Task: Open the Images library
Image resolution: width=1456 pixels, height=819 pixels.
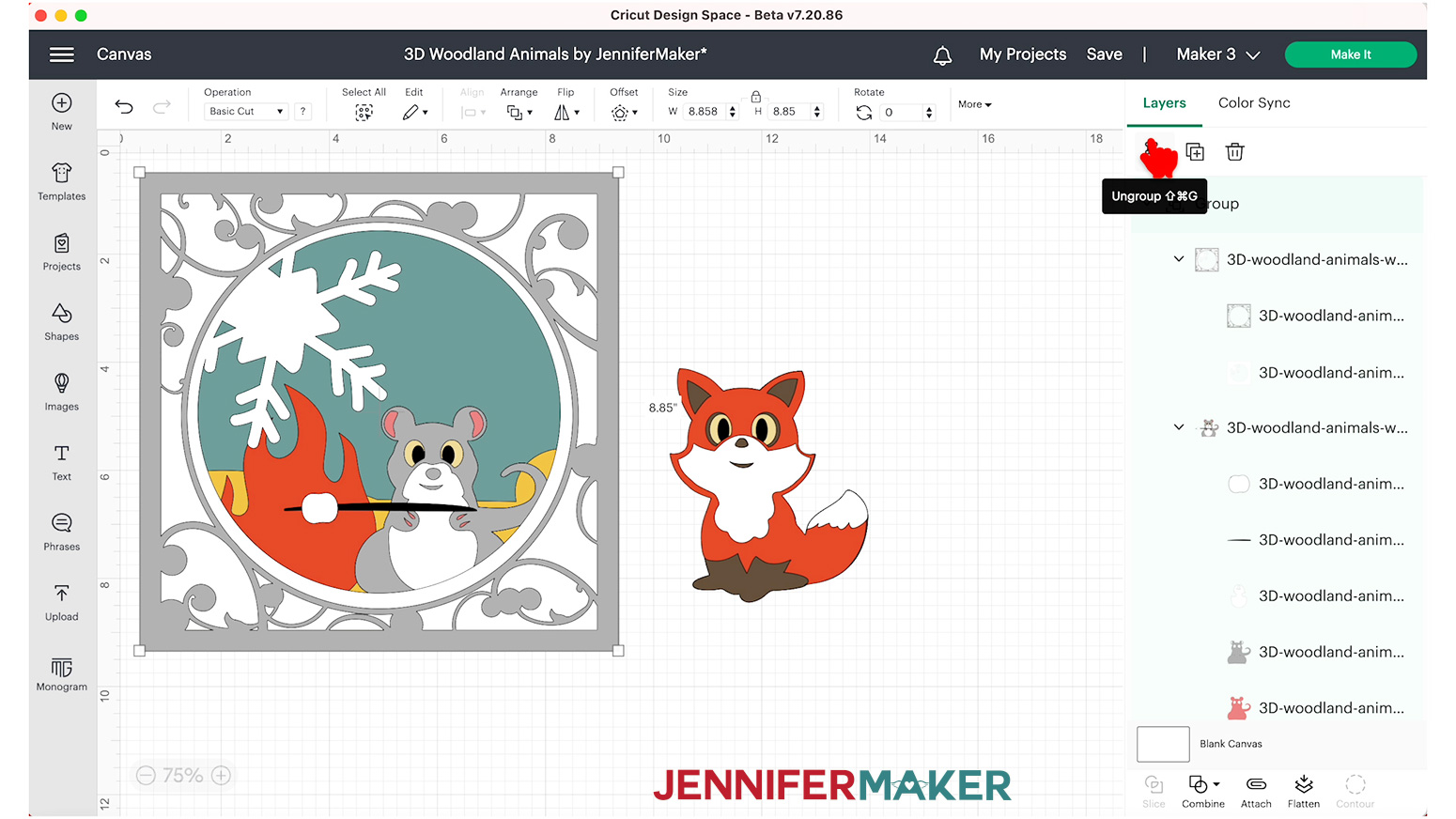Action: 62,393
